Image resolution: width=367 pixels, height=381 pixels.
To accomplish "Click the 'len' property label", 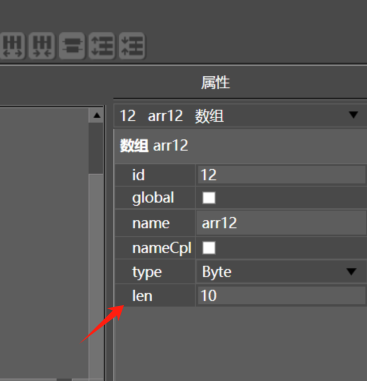I will [x=142, y=296].
